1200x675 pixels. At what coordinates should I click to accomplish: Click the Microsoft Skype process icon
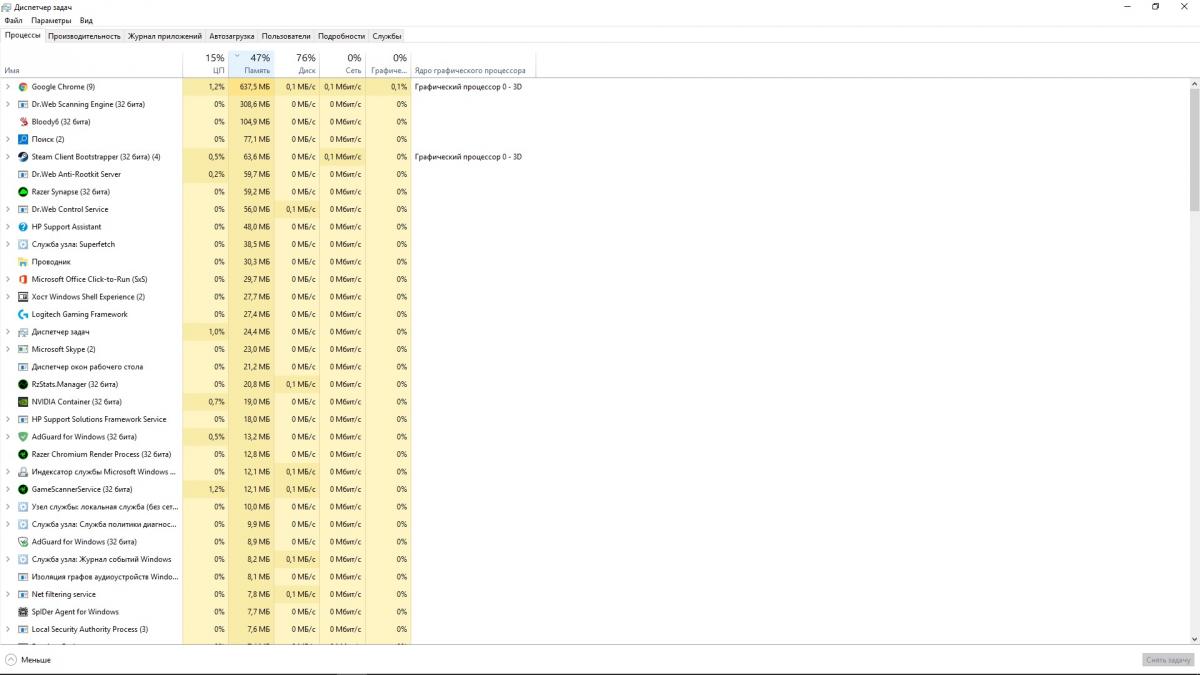click(x=23, y=349)
